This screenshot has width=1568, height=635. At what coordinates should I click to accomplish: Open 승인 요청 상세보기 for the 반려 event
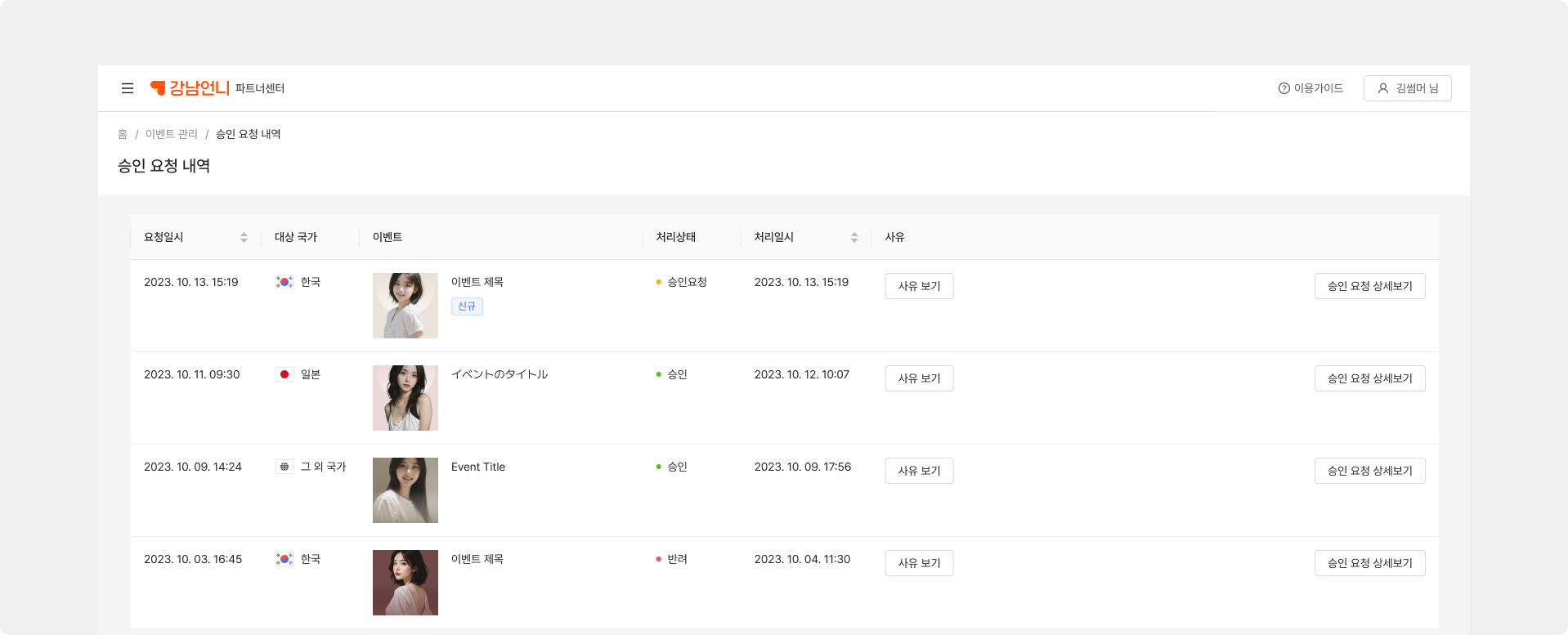pos(1369,563)
